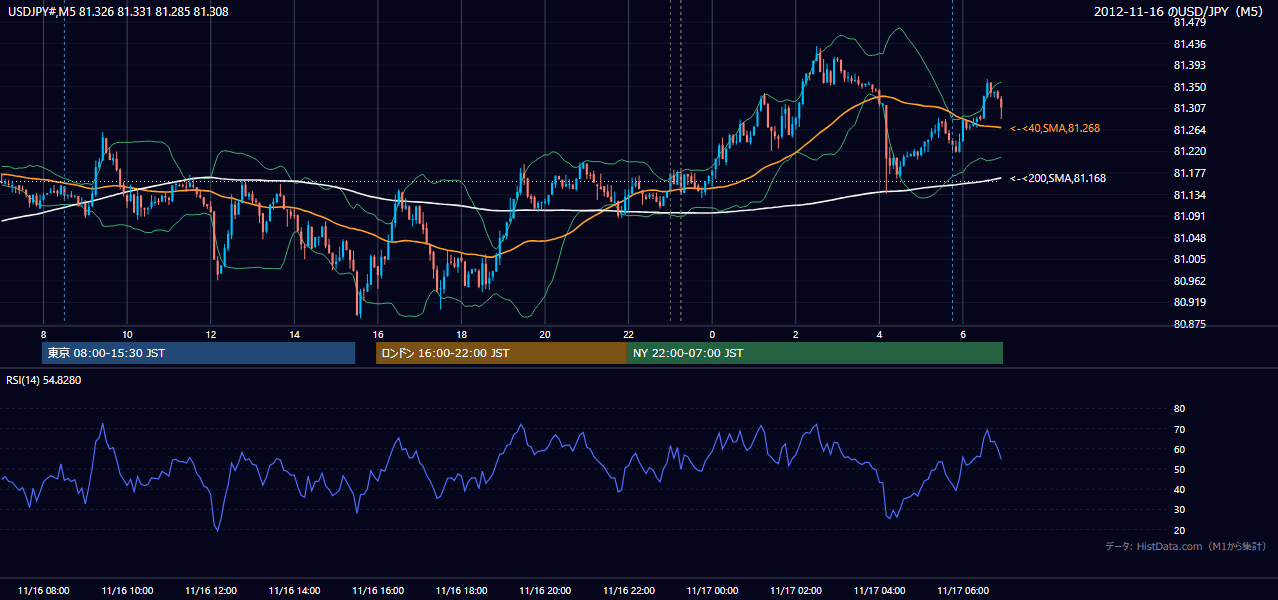Click bottom date label 11/17 04:00
This screenshot has height=600, width=1278.
click(x=879, y=591)
